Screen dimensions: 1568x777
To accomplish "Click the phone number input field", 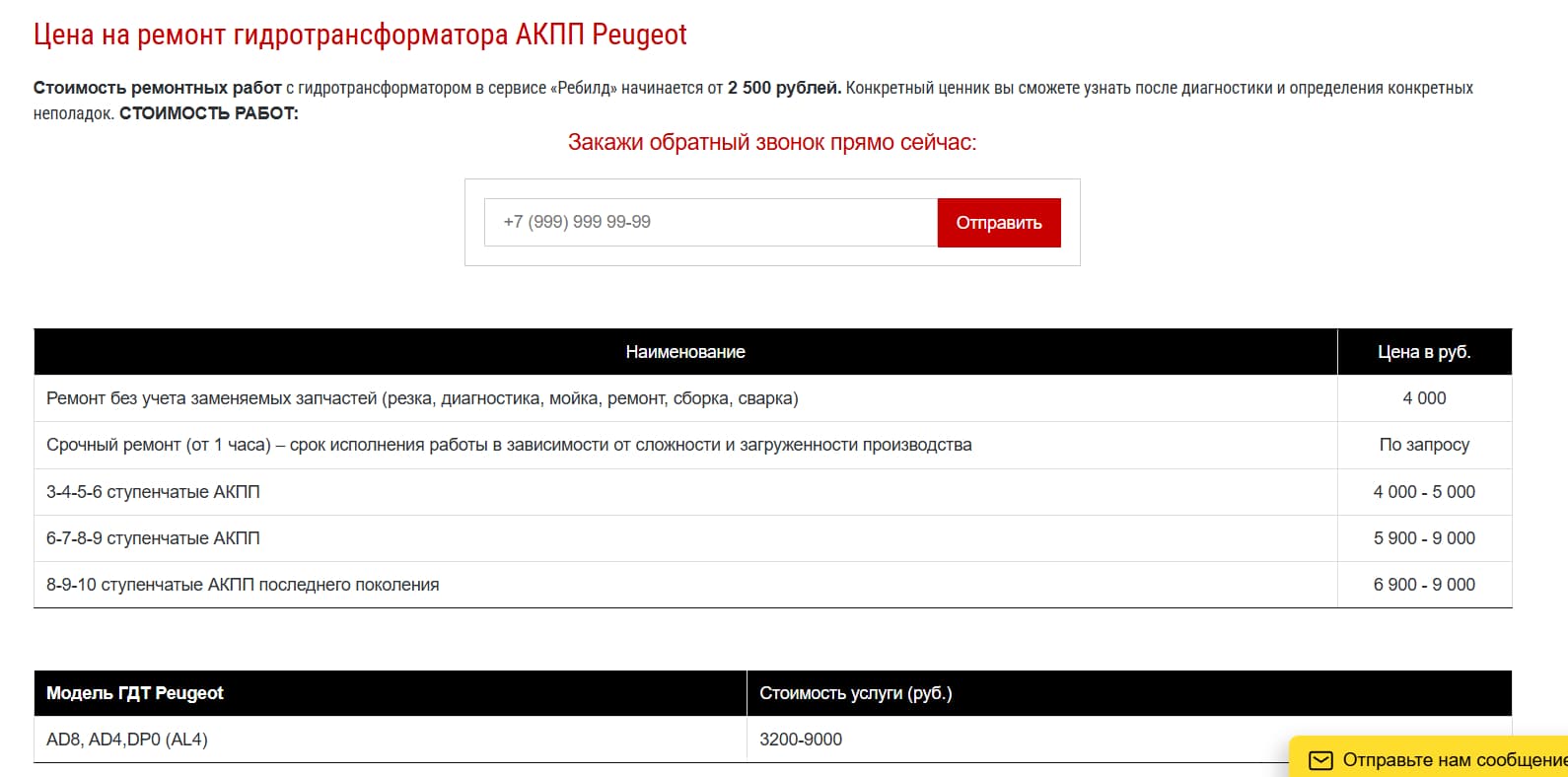I will [710, 222].
